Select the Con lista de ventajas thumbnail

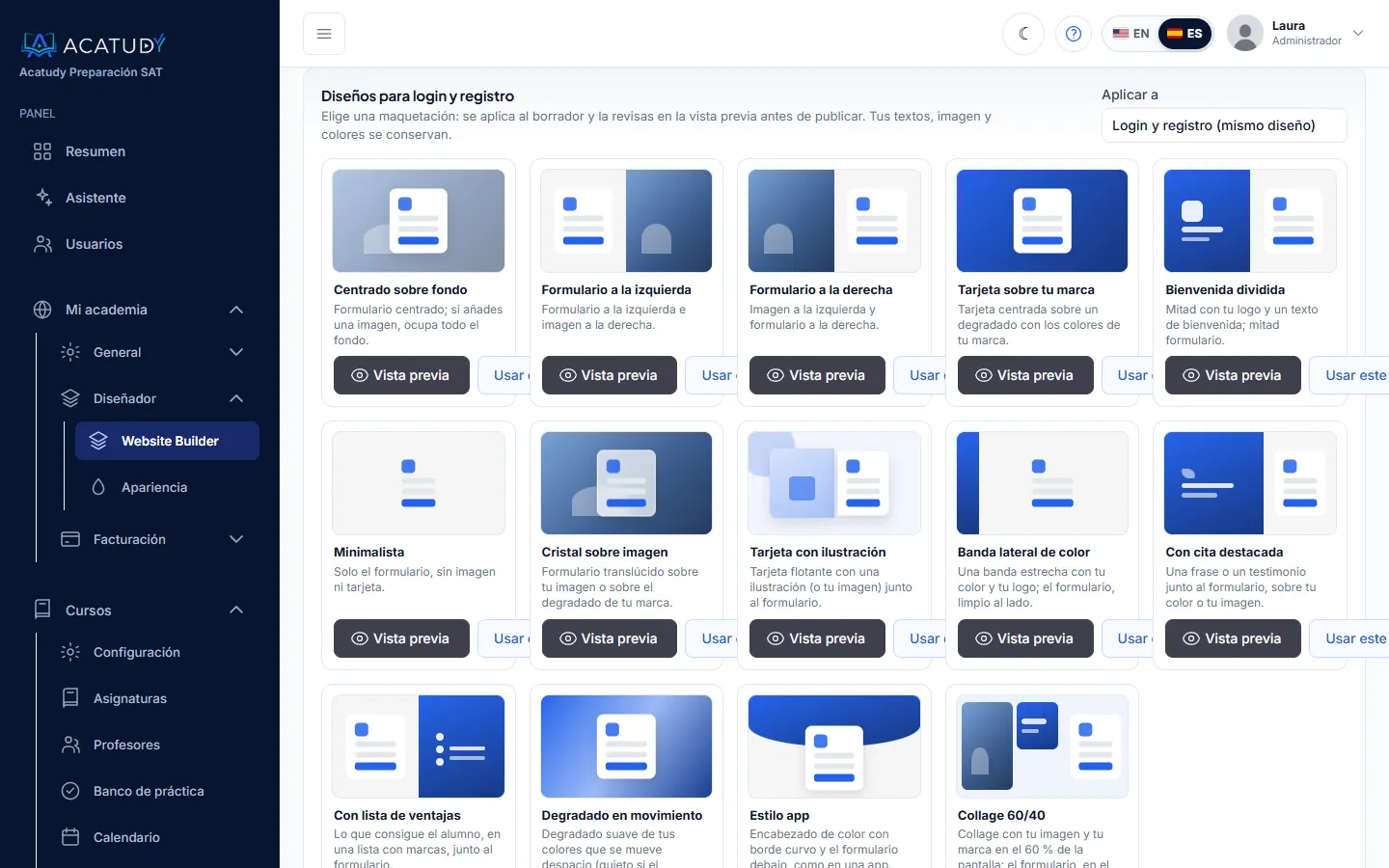tap(419, 746)
